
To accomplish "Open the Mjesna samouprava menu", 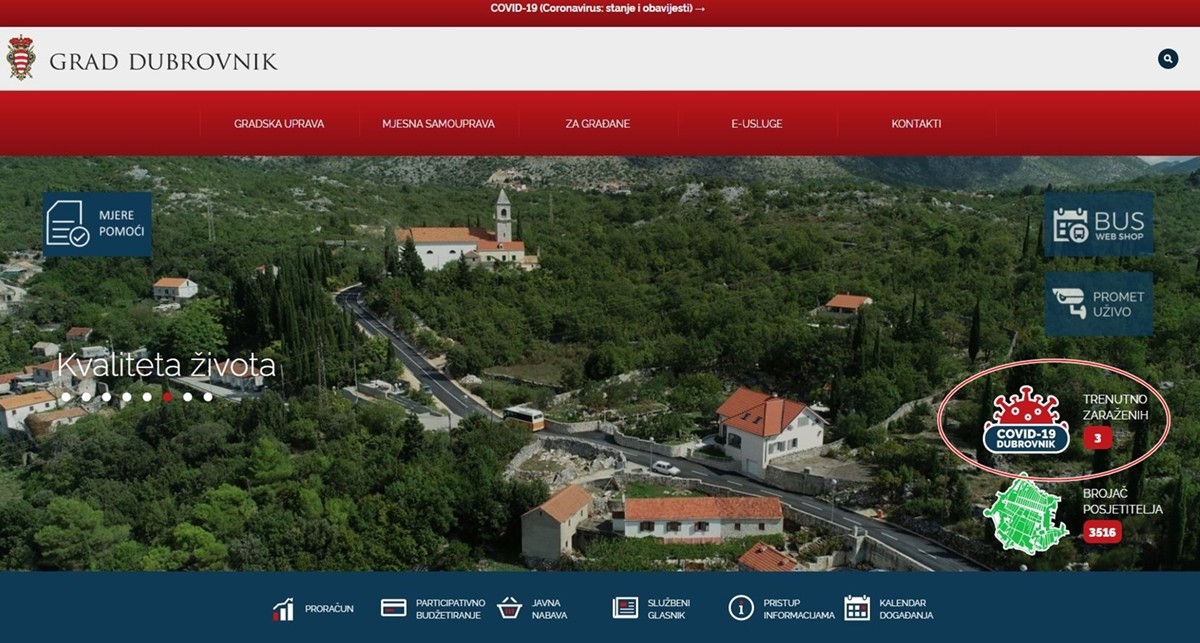I will [438, 124].
